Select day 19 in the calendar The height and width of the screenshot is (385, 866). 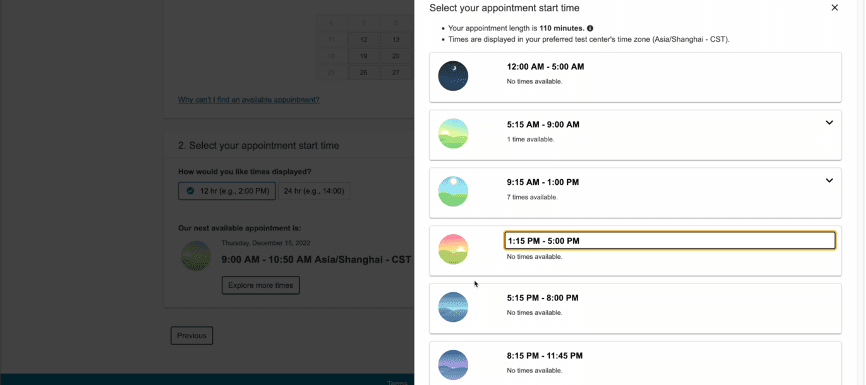tap(363, 56)
